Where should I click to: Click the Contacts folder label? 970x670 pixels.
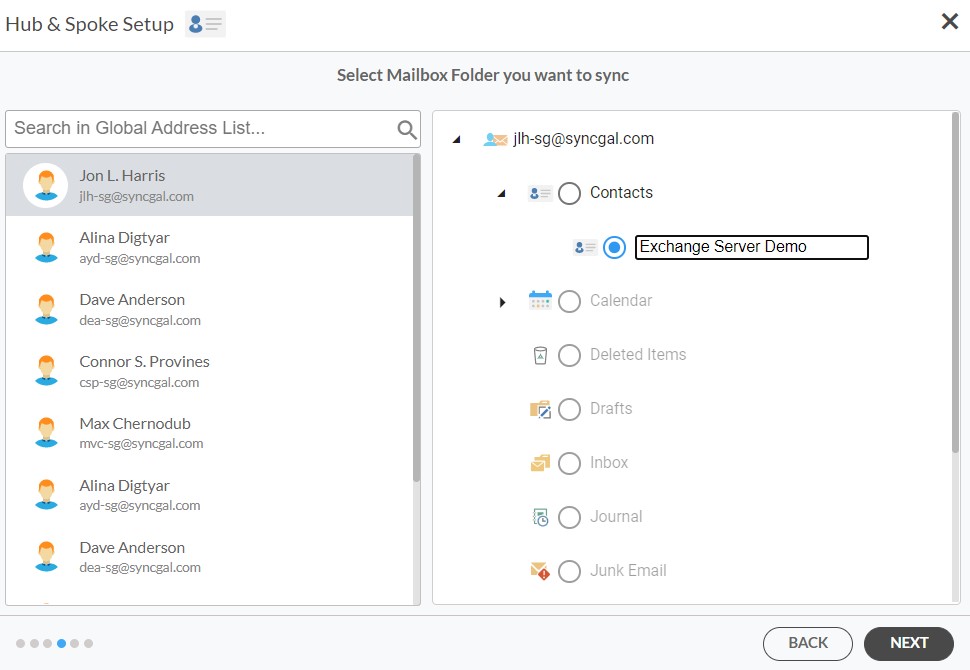click(621, 192)
